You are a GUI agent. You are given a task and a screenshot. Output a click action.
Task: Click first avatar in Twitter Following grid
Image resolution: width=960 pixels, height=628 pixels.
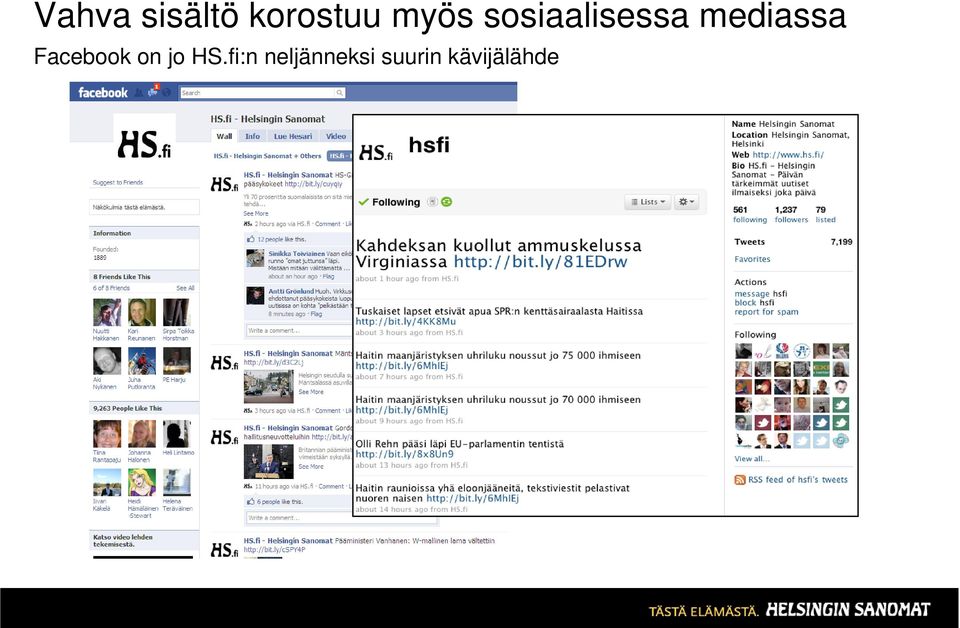point(743,351)
